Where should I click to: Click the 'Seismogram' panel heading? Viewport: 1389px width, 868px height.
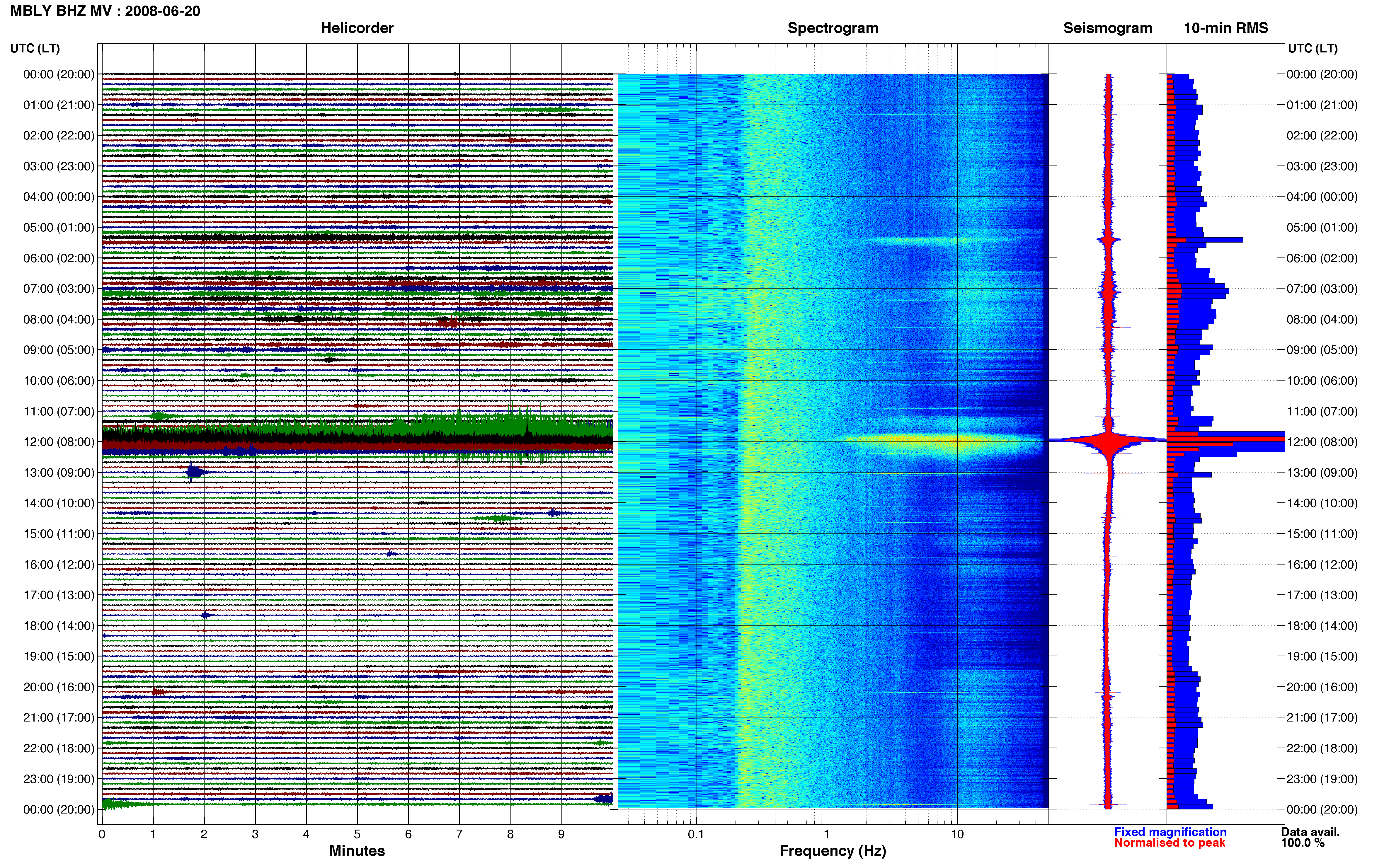[1107, 28]
